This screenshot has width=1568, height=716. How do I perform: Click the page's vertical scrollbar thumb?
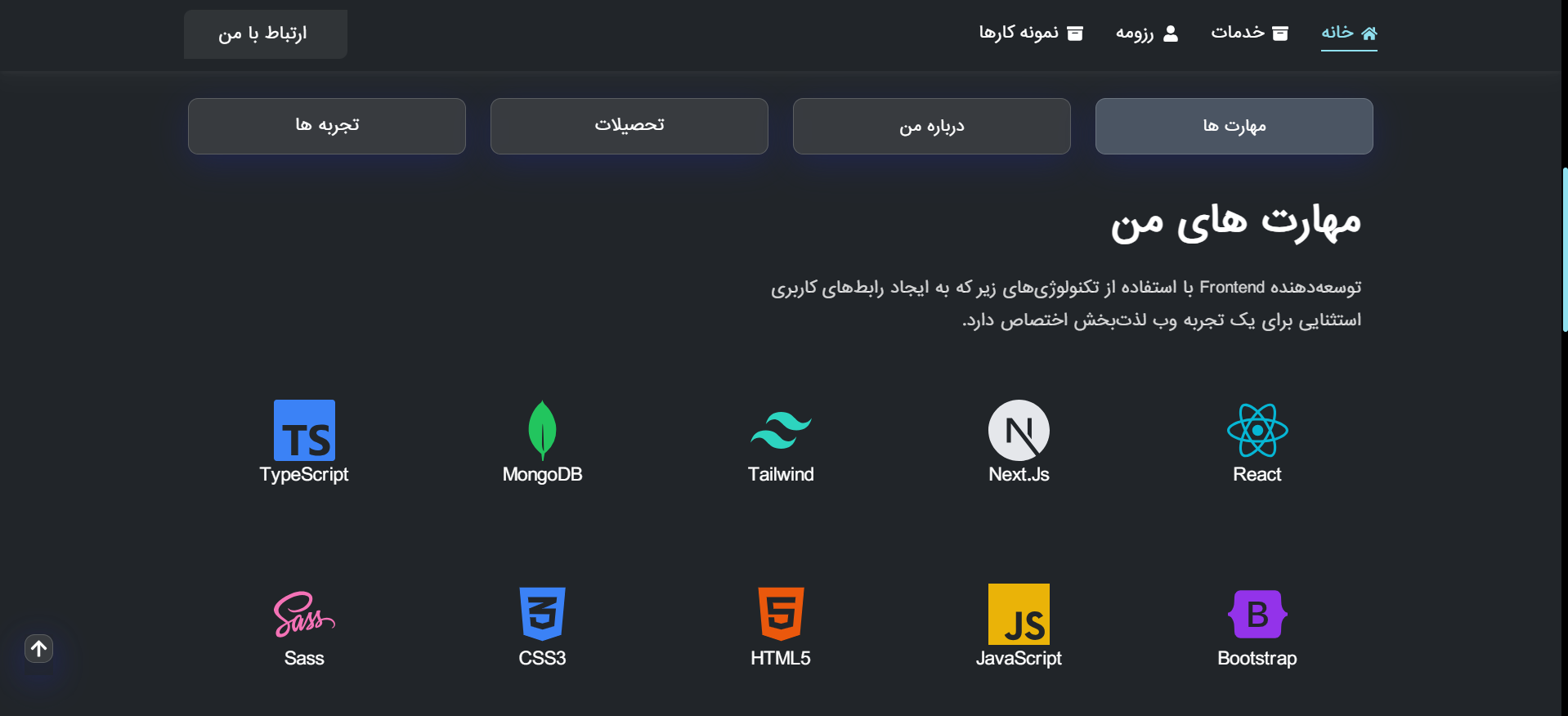click(1565, 249)
